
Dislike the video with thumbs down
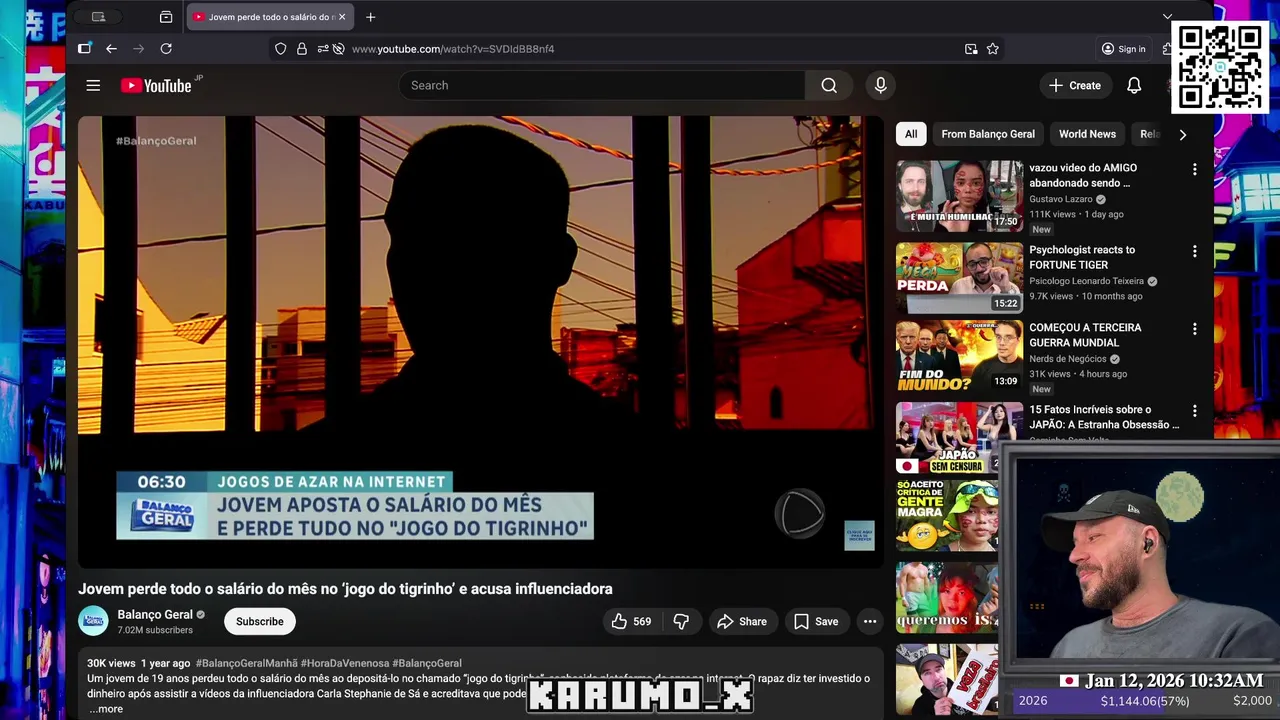[x=681, y=622]
